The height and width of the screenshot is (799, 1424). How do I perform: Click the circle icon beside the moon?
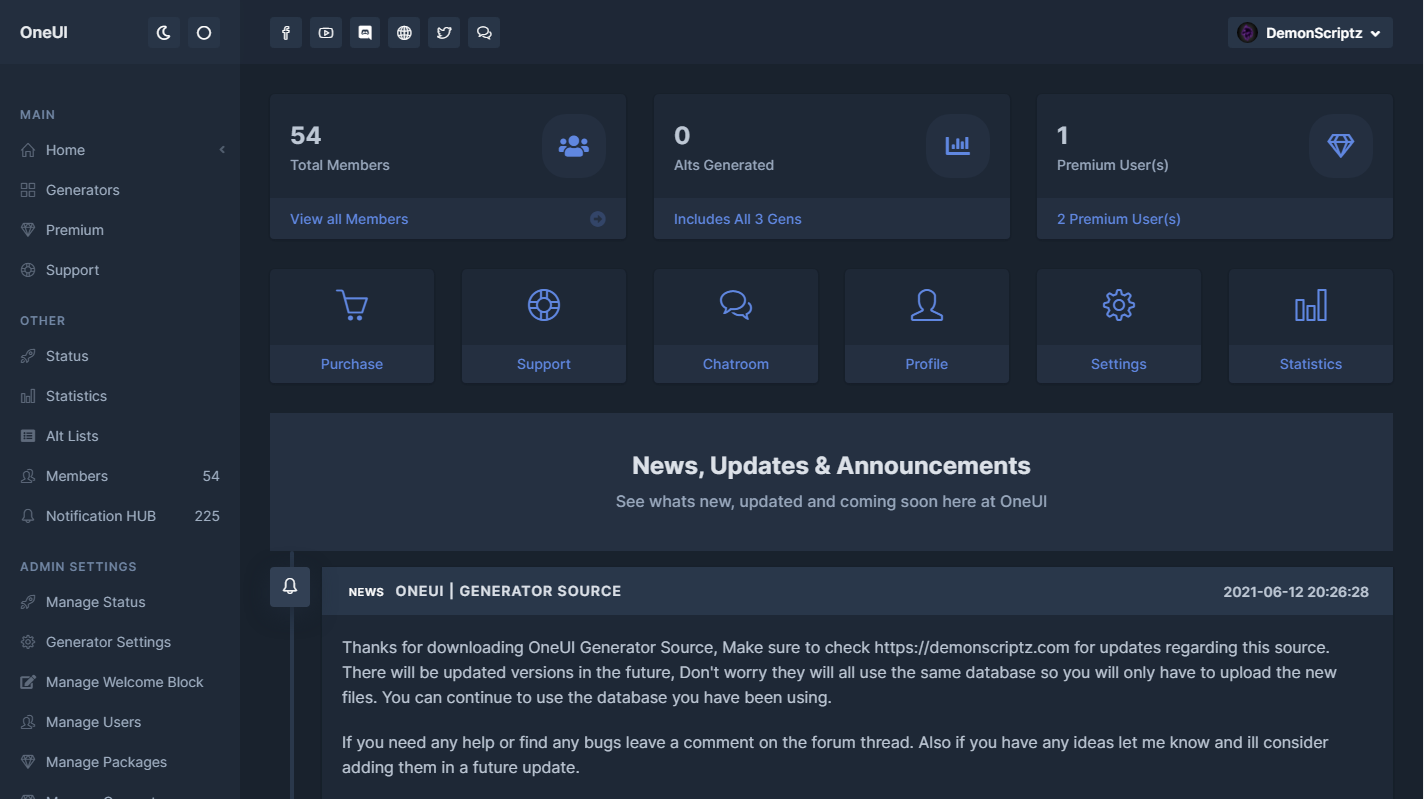pyautogui.click(x=204, y=33)
